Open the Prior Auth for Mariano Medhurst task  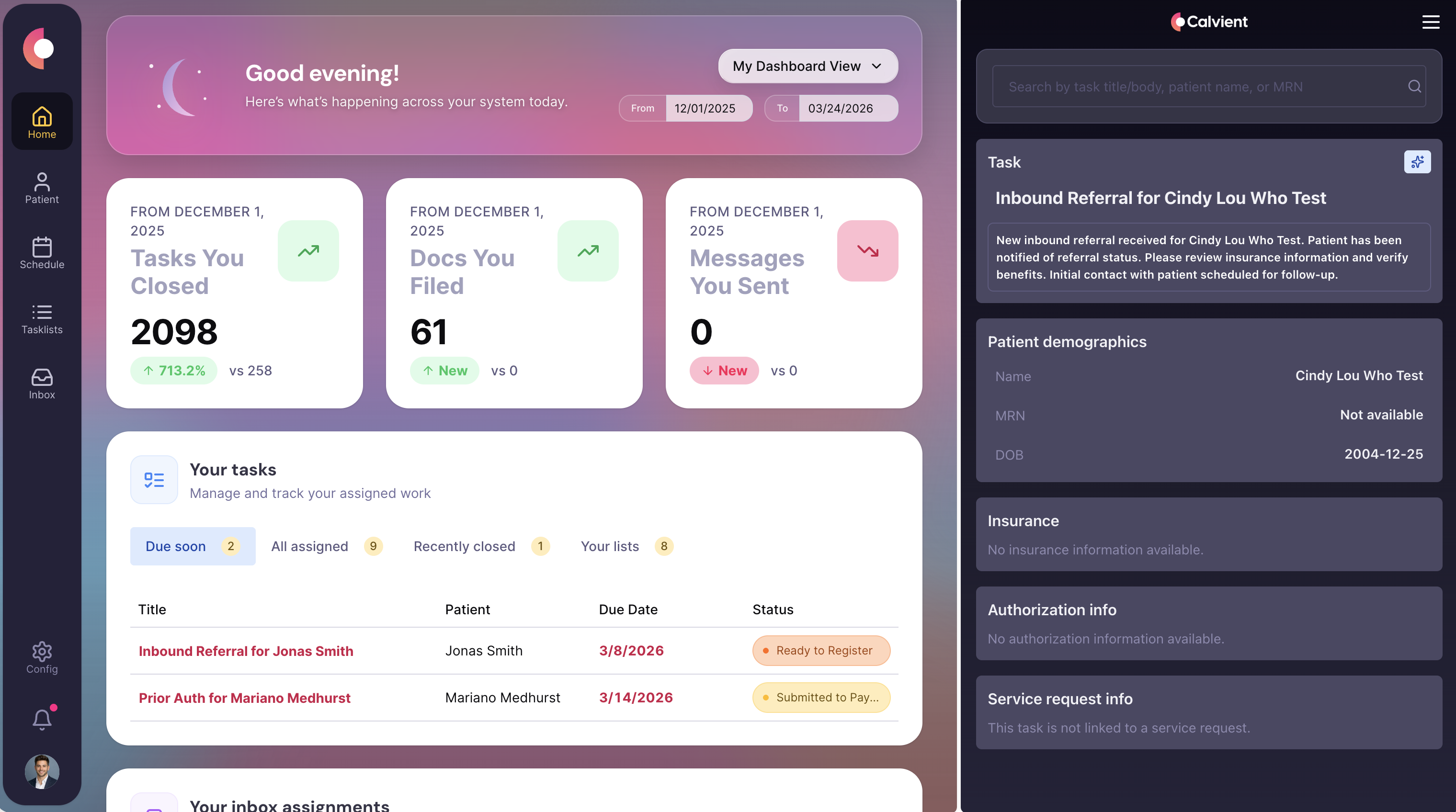coord(245,698)
